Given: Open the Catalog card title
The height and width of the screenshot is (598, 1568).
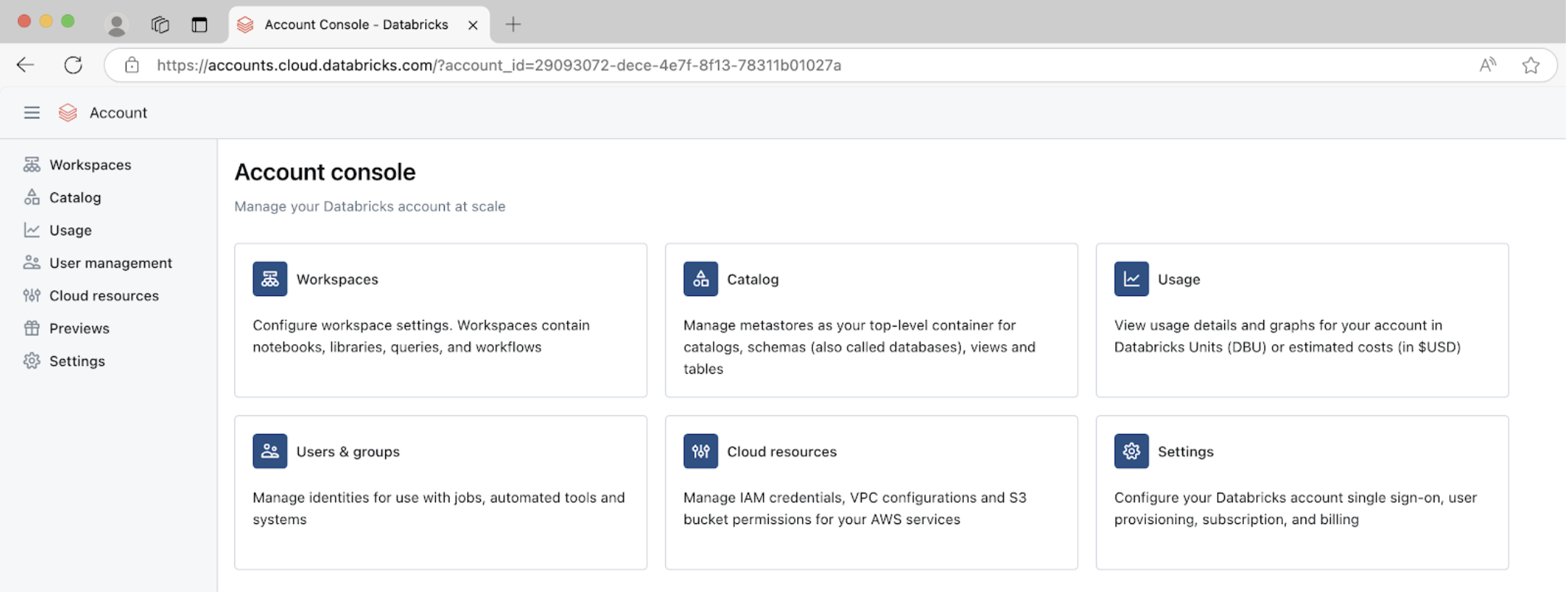Looking at the screenshot, I should tap(753, 279).
